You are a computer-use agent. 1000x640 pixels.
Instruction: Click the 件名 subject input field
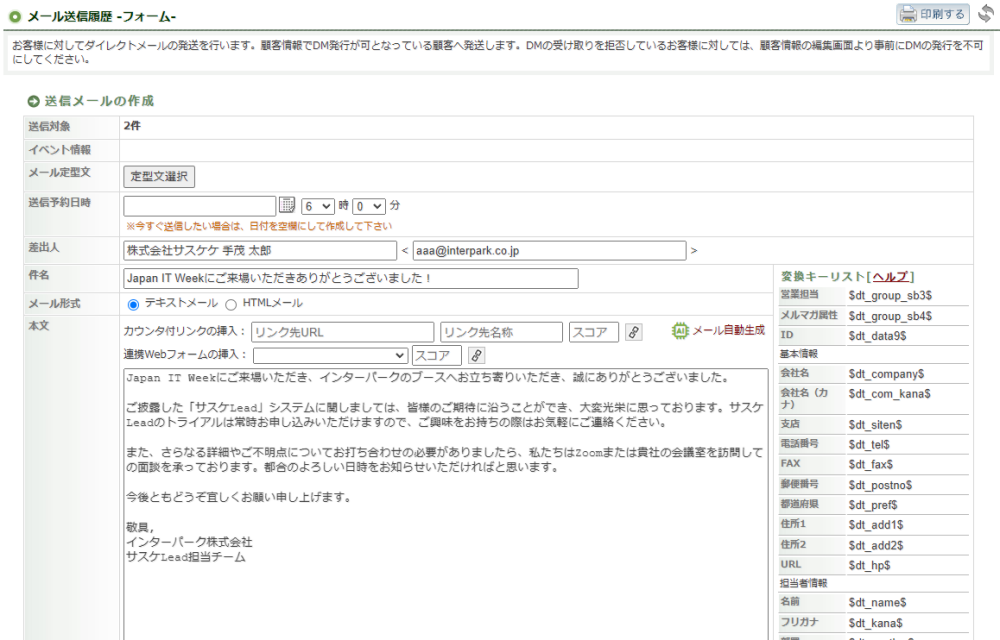pos(351,278)
